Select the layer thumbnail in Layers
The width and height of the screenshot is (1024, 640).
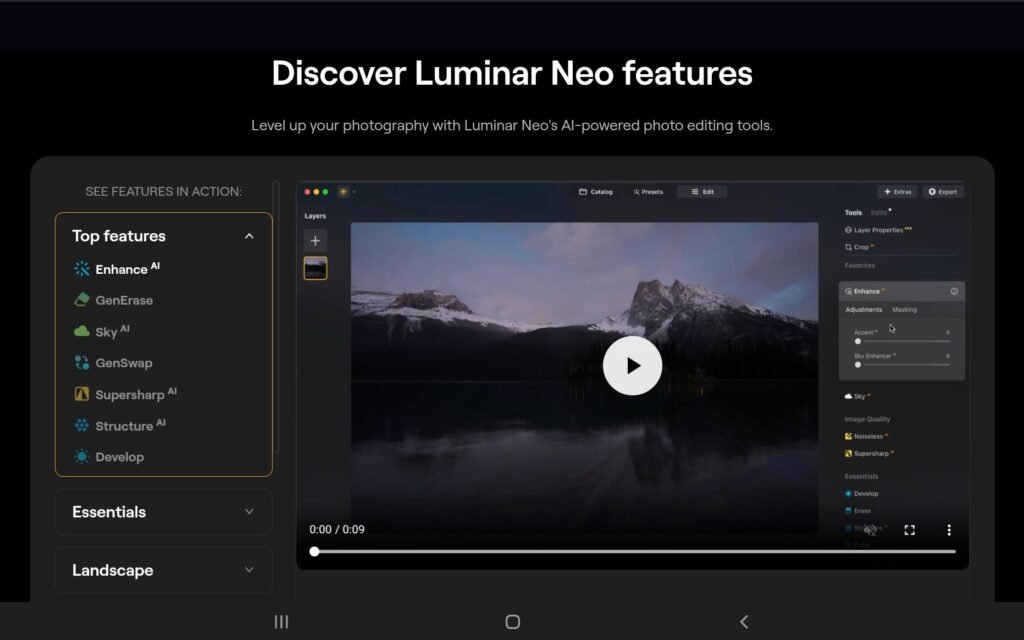click(x=315, y=268)
